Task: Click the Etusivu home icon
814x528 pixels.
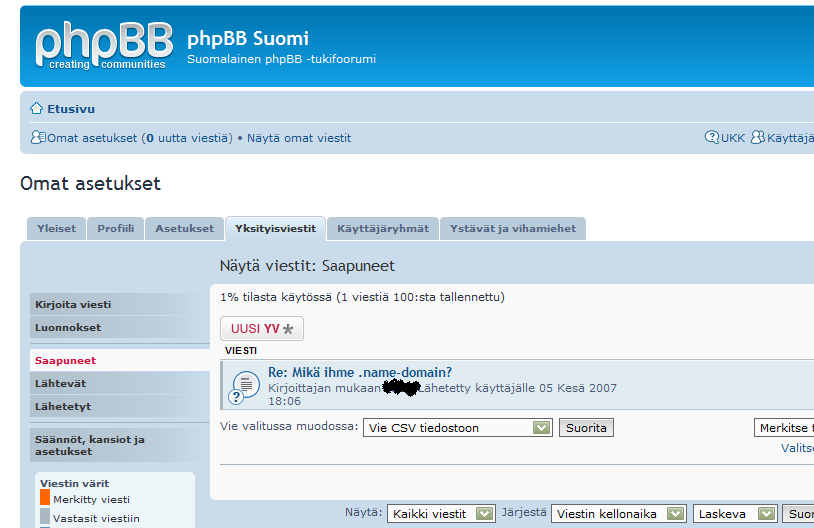Action: click(37, 109)
